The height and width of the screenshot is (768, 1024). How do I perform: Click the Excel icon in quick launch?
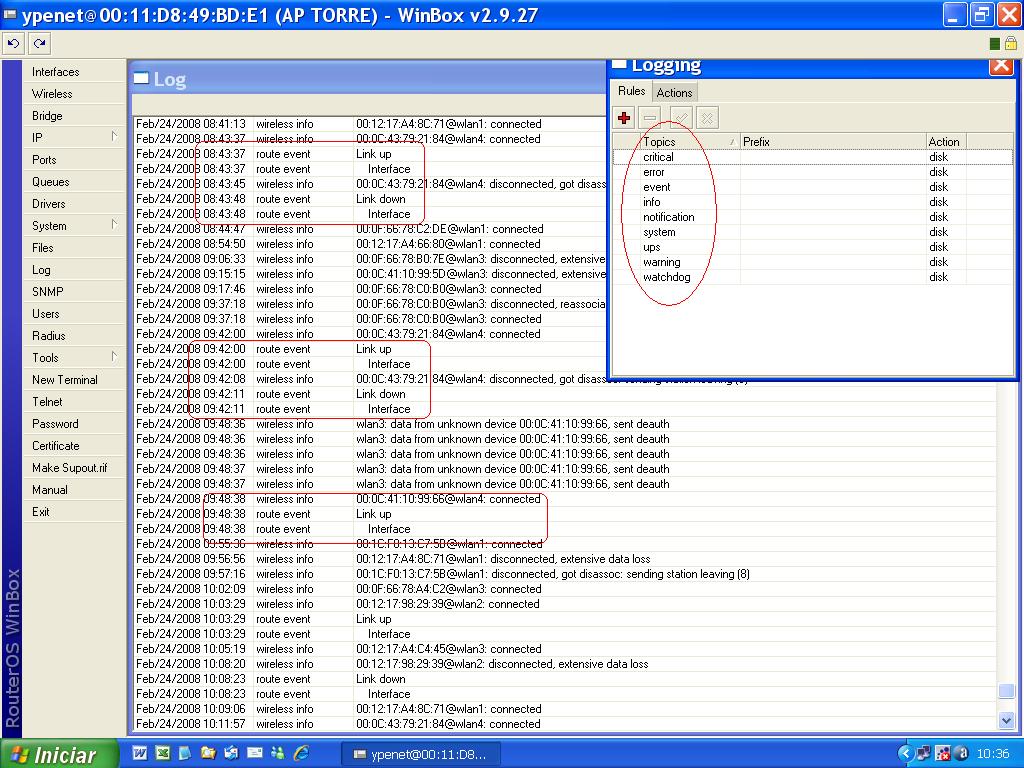[163, 753]
